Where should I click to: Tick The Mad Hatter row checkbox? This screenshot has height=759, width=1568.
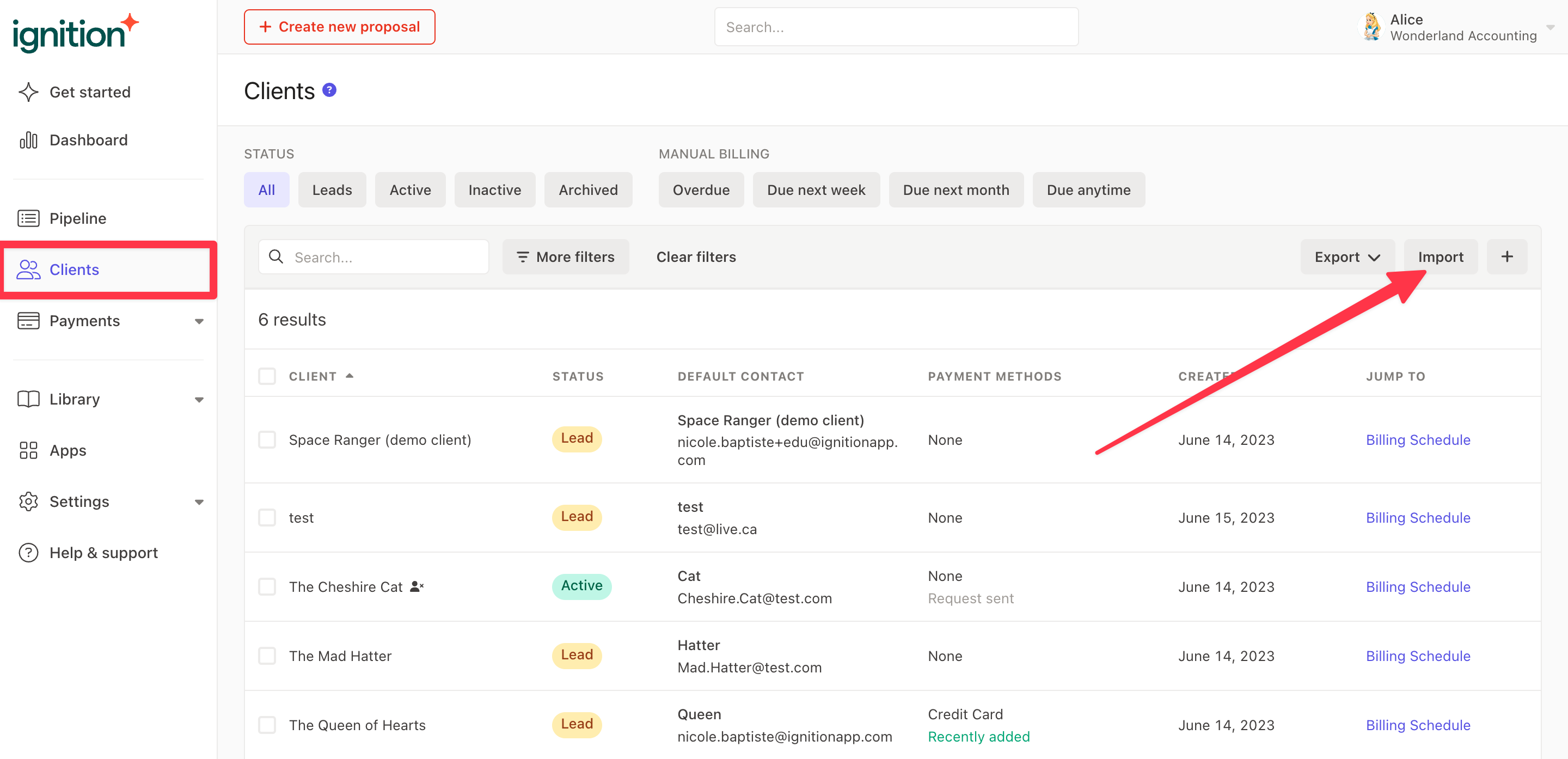[267, 656]
